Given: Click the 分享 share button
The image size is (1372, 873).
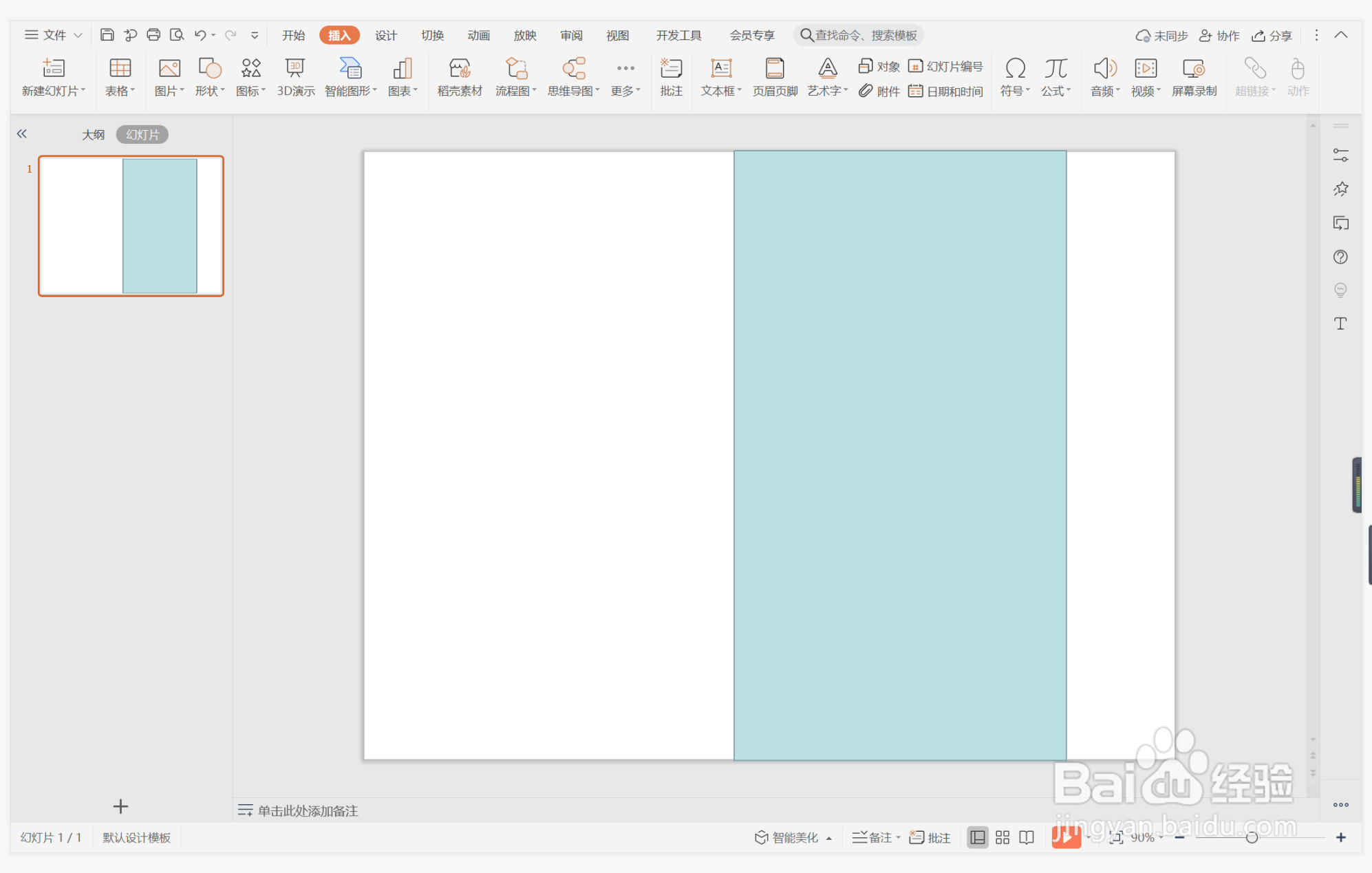Looking at the screenshot, I should pyautogui.click(x=1272, y=35).
